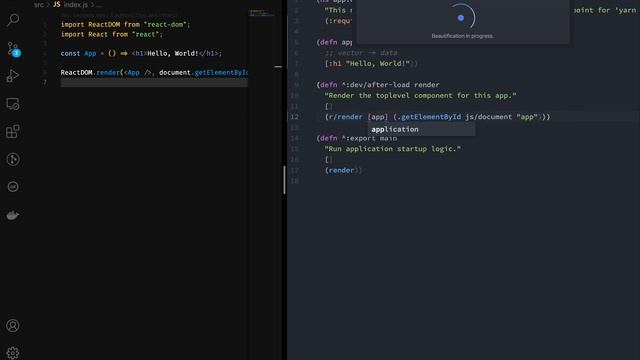Viewport: 640px width, 360px height.
Task: Select the index.js breadcrumb segment
Action: coord(76,4)
